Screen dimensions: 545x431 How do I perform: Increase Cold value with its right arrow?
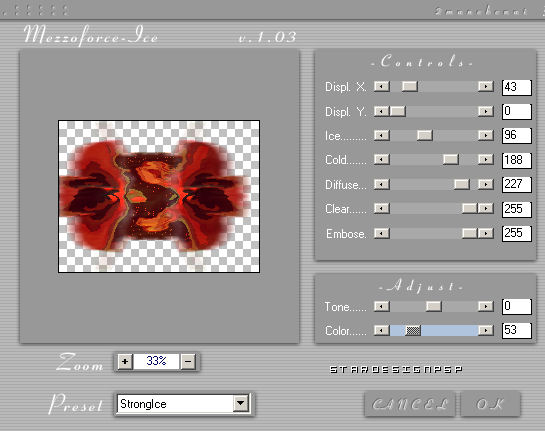tap(486, 160)
